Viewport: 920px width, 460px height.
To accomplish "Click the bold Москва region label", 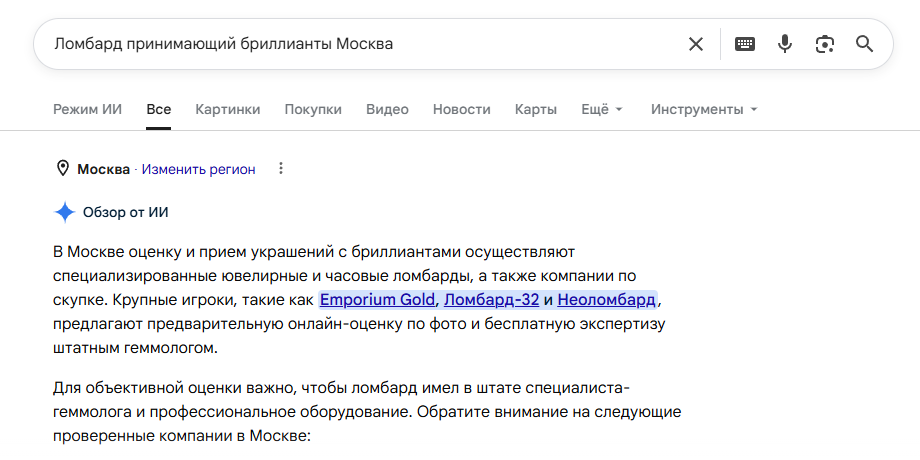I will 103,170.
